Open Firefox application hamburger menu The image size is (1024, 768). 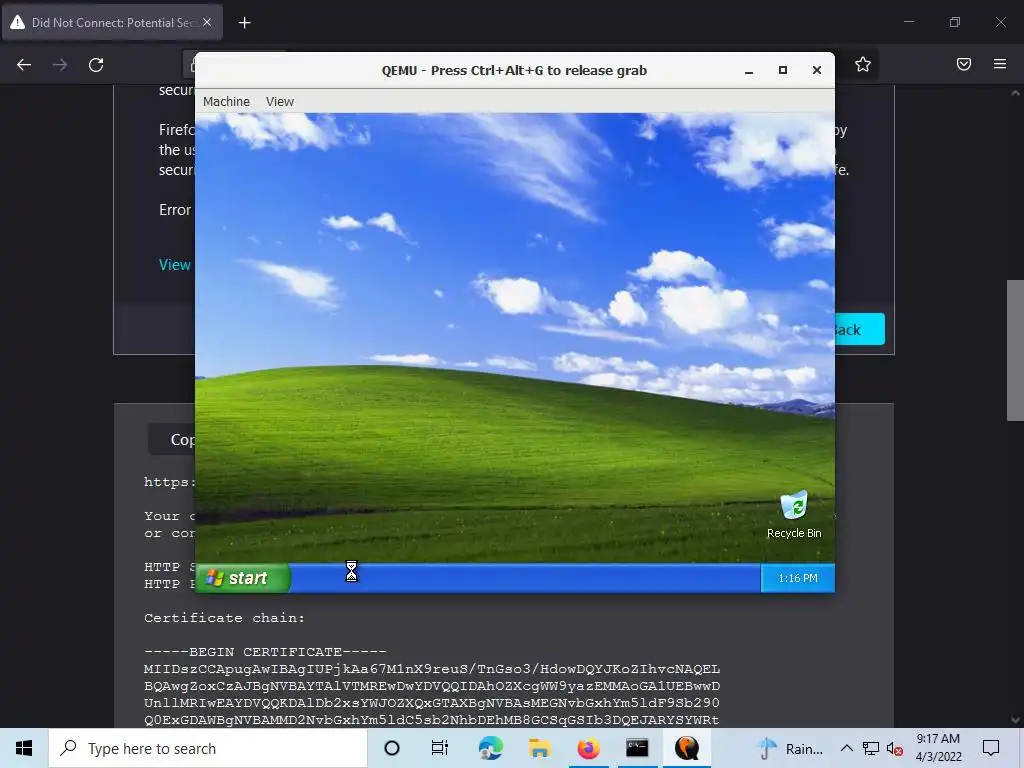[1000, 64]
